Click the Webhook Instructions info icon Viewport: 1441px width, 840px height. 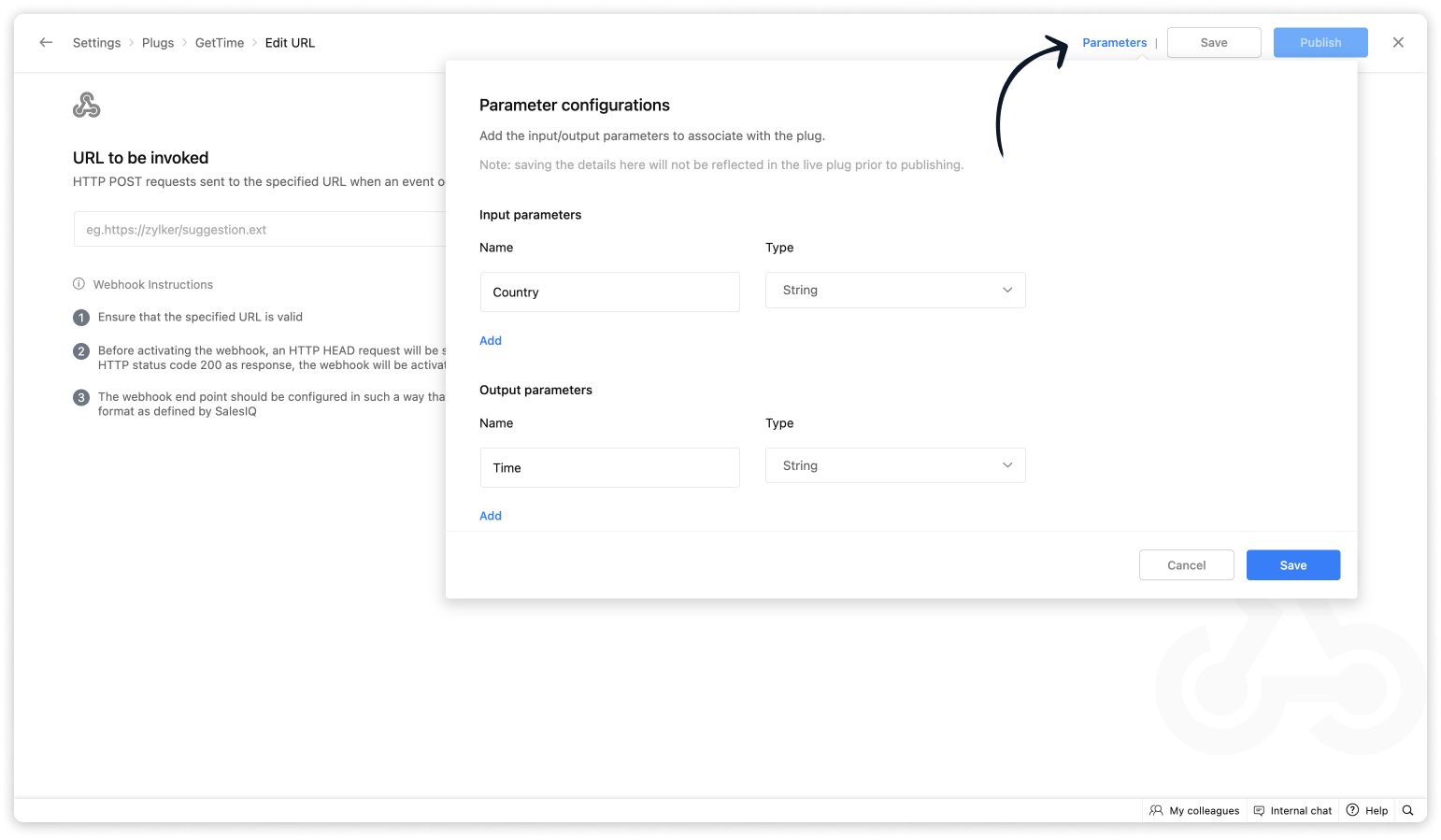tap(79, 284)
